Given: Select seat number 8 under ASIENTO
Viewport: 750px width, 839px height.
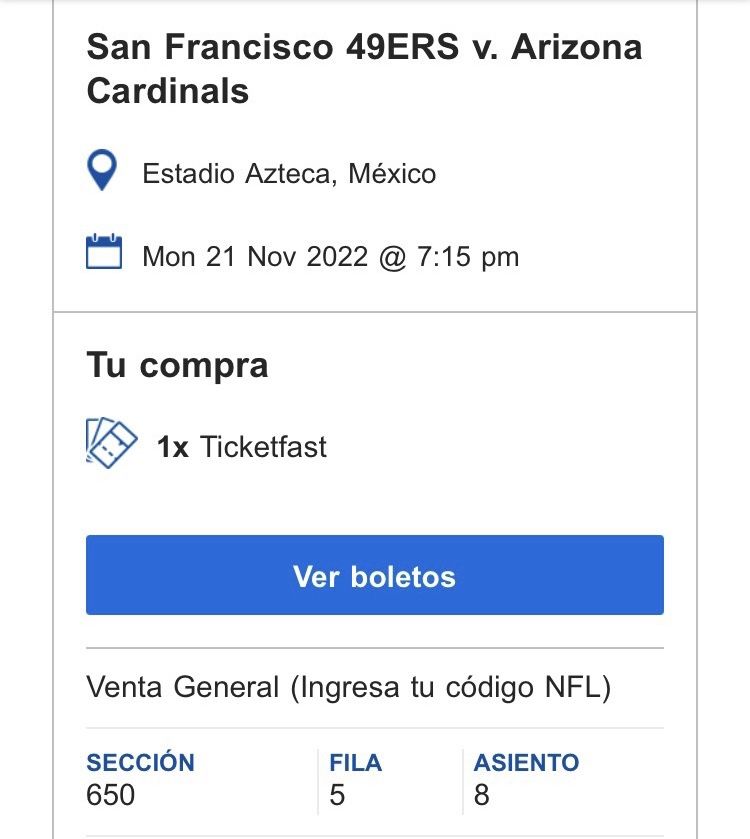Looking at the screenshot, I should tap(482, 795).
